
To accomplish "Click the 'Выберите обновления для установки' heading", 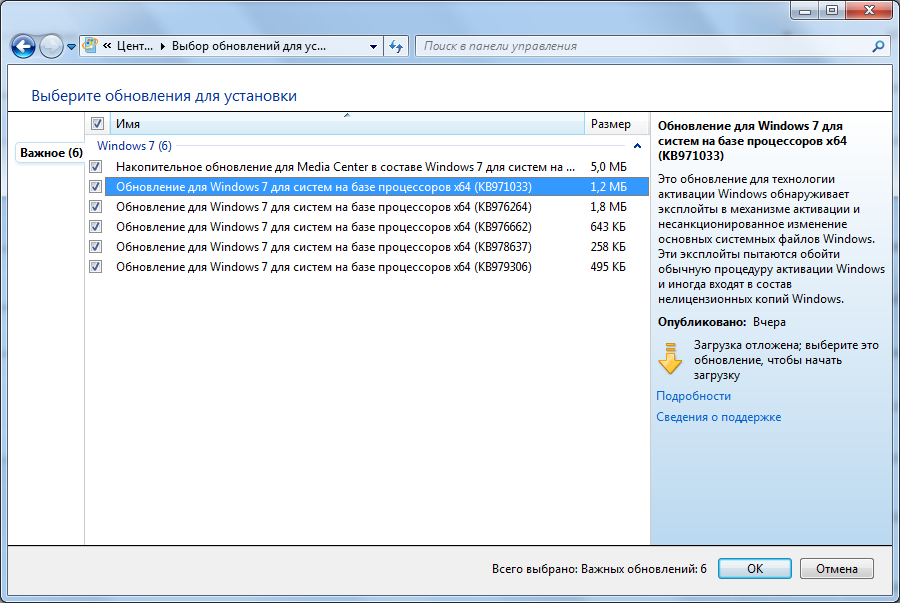I will tap(164, 96).
